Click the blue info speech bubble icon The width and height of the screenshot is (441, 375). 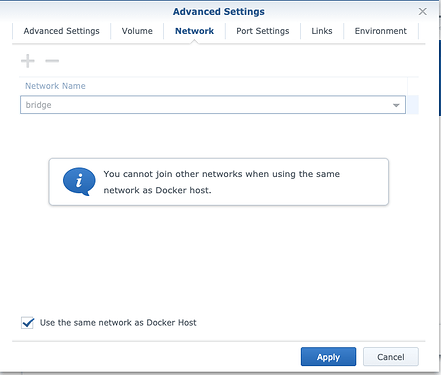click(79, 181)
